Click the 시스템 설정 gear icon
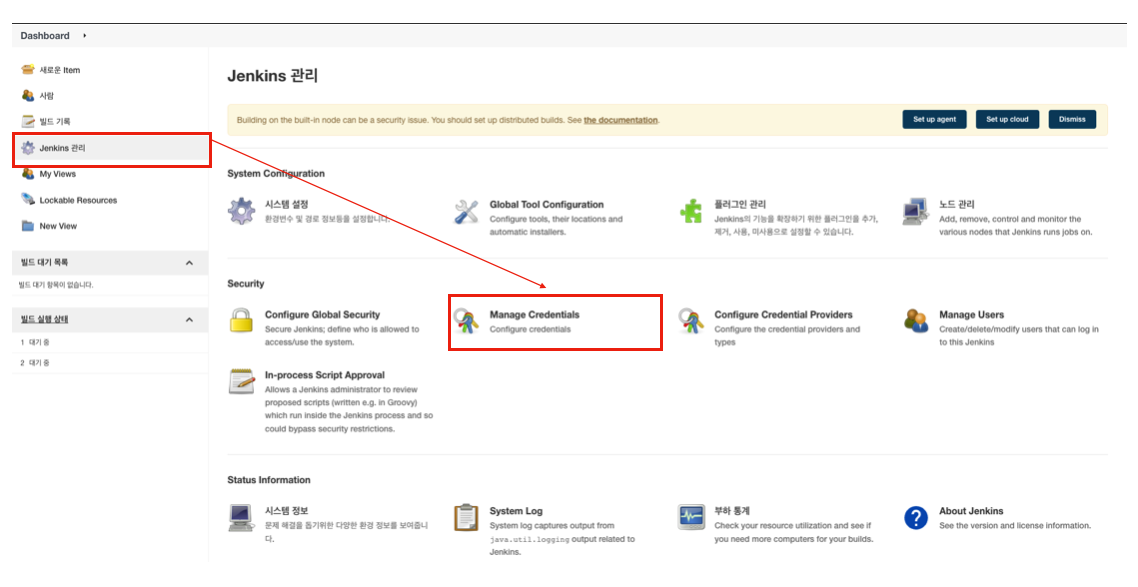Screen dimensions: 1138x587 (242, 211)
